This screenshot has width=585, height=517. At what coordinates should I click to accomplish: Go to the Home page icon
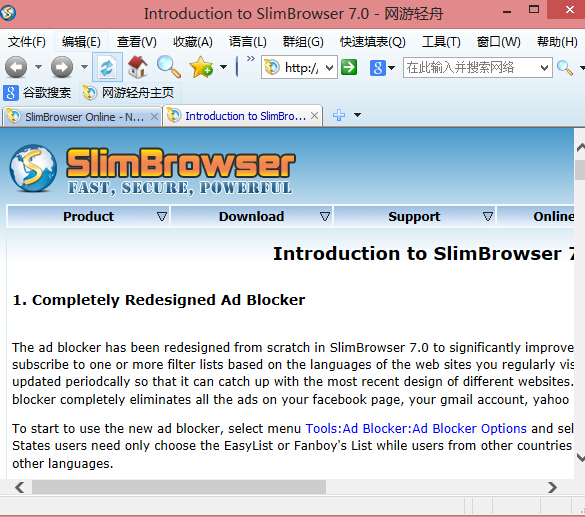138,67
